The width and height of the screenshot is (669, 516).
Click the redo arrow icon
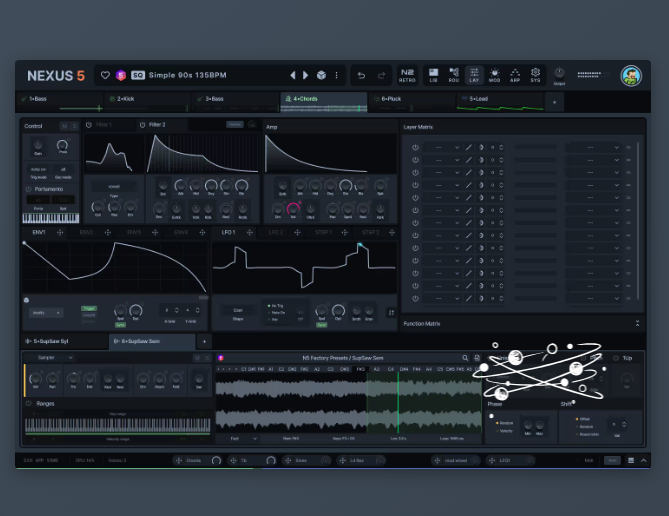tap(381, 75)
